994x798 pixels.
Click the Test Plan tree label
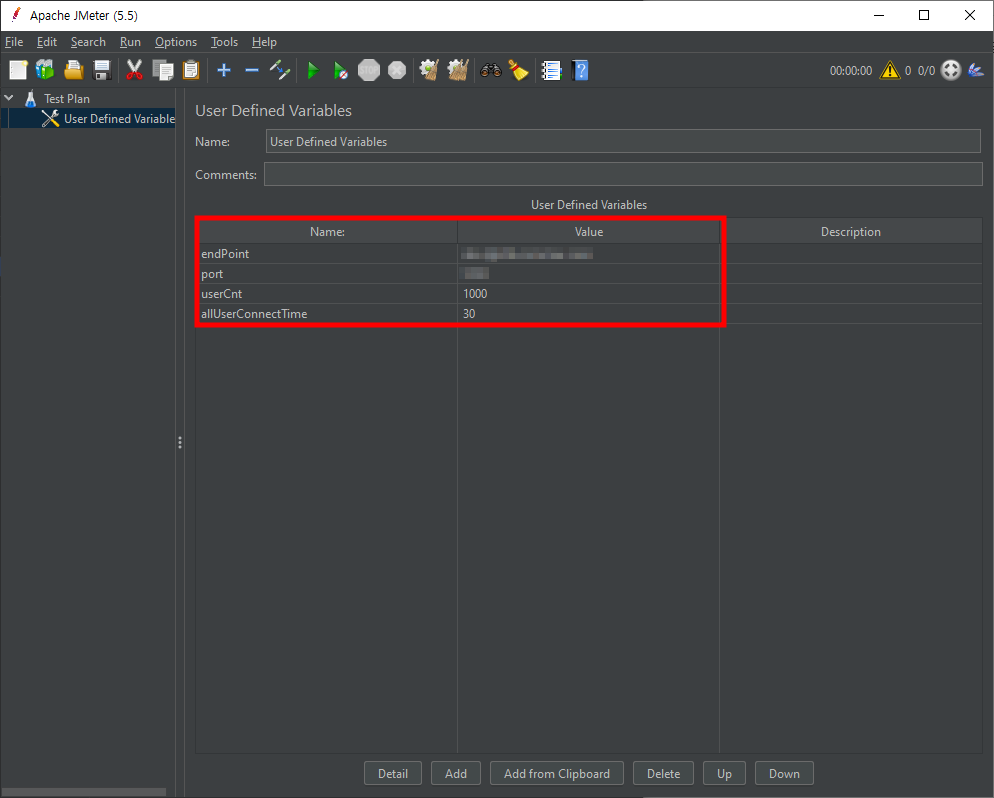67,99
